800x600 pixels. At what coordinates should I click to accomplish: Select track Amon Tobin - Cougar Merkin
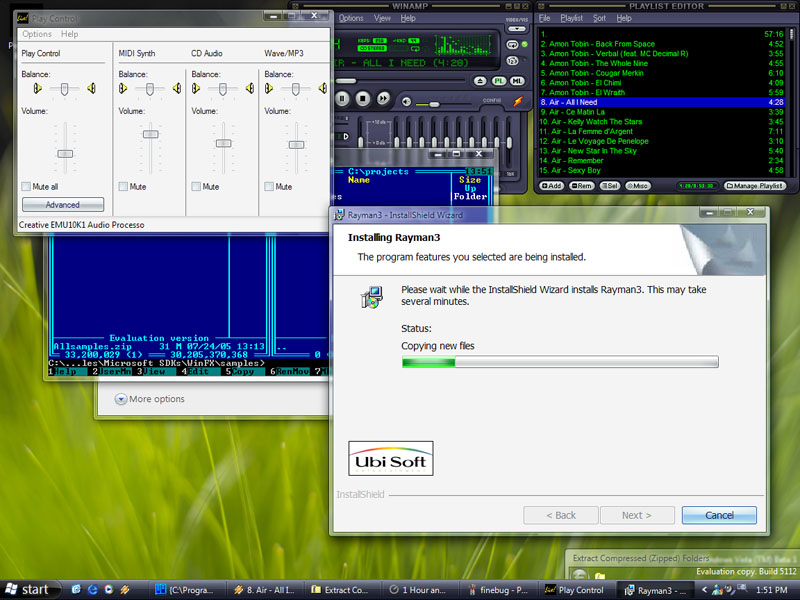point(662,73)
